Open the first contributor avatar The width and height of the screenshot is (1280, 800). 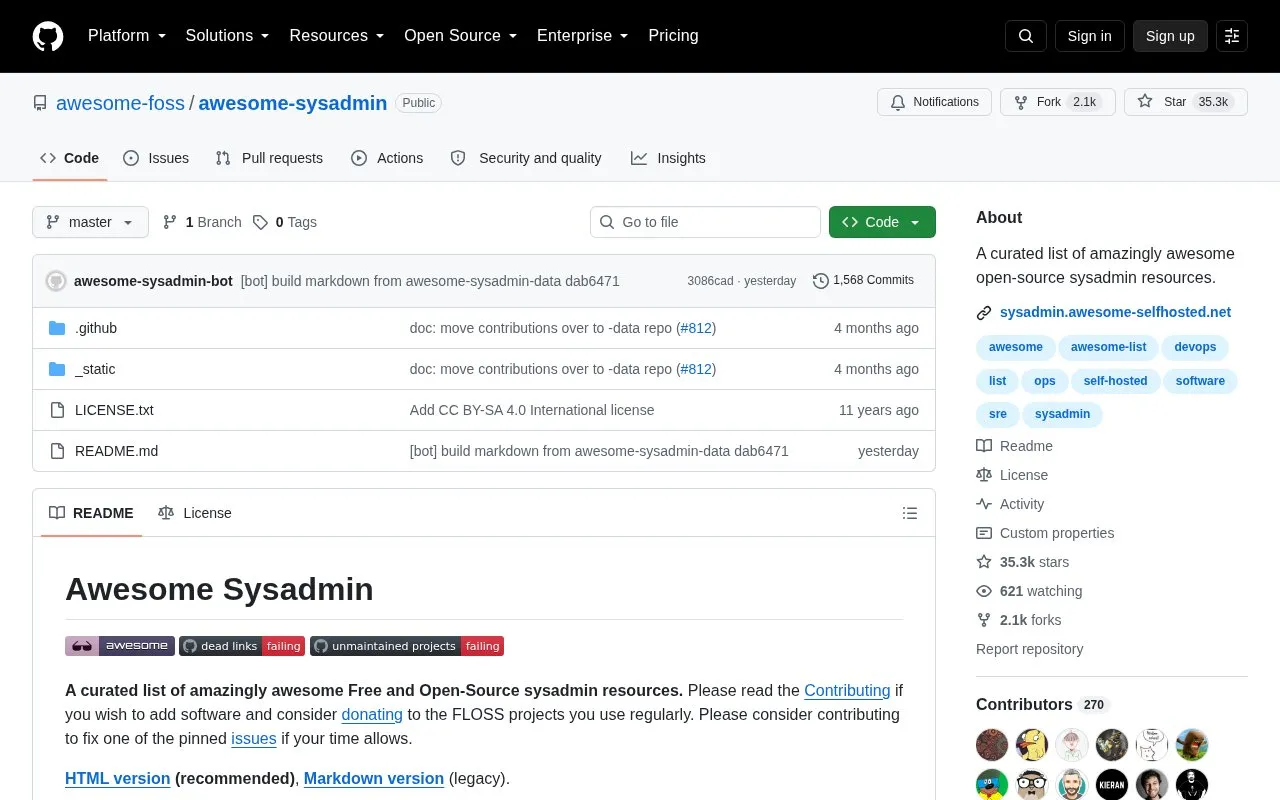[992, 745]
